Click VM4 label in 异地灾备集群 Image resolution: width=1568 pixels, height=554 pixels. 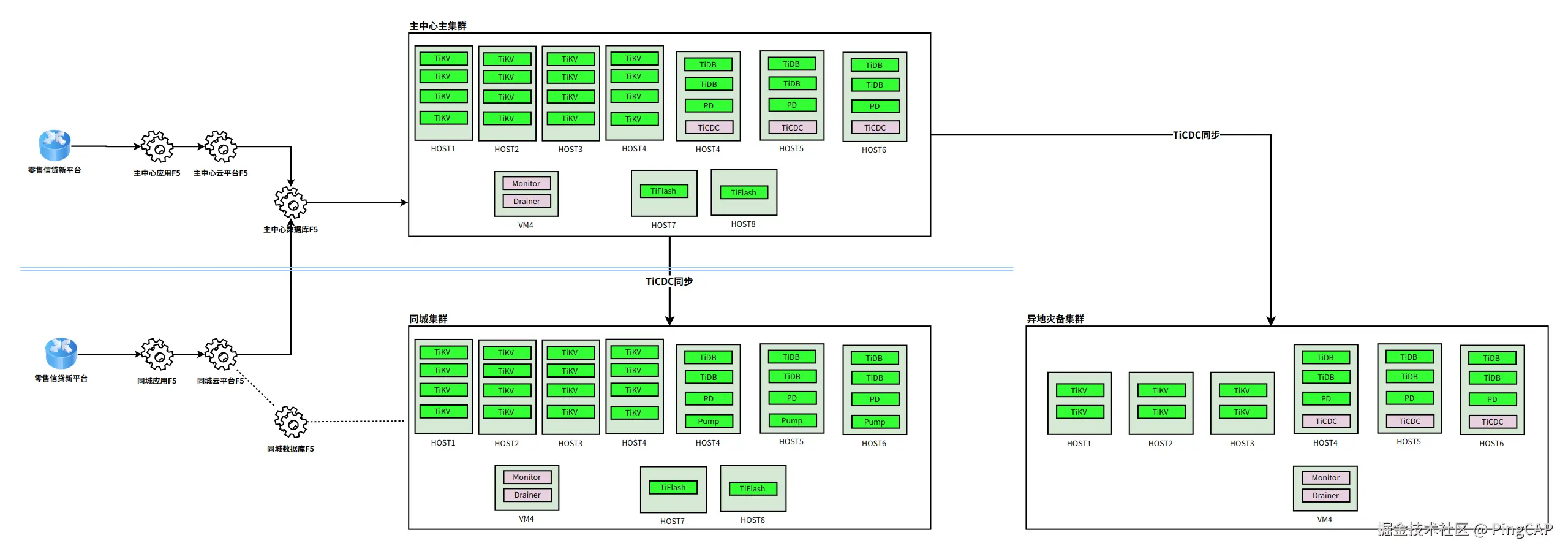point(1325,519)
